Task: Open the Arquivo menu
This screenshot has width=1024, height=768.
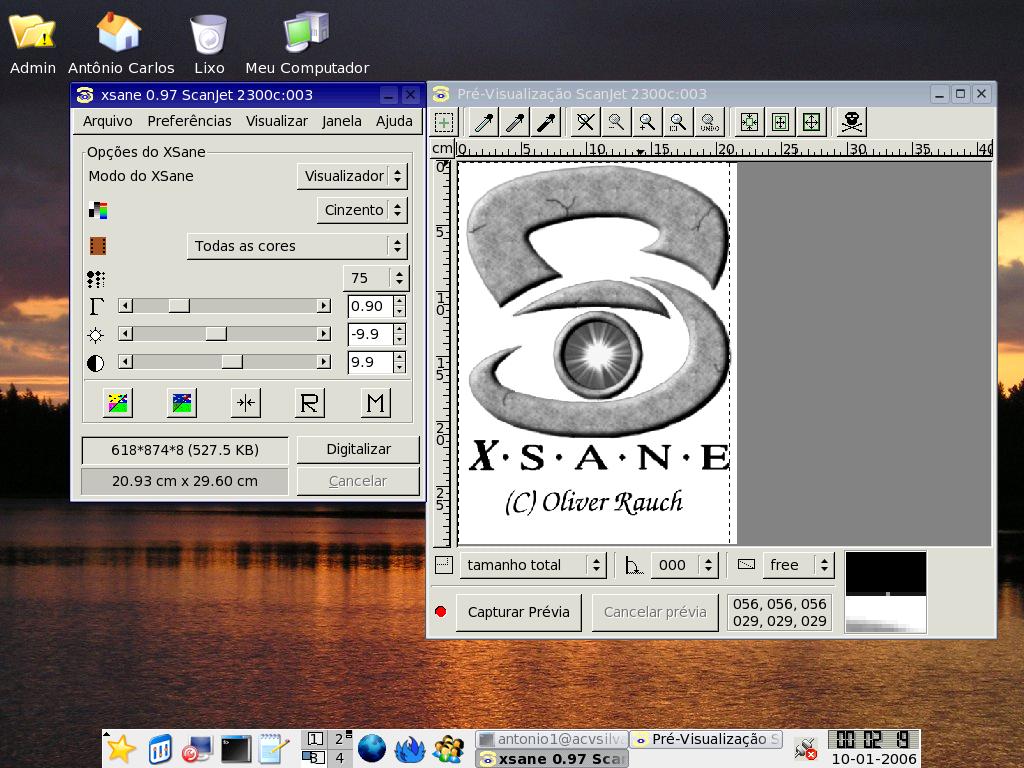Action: 108,121
